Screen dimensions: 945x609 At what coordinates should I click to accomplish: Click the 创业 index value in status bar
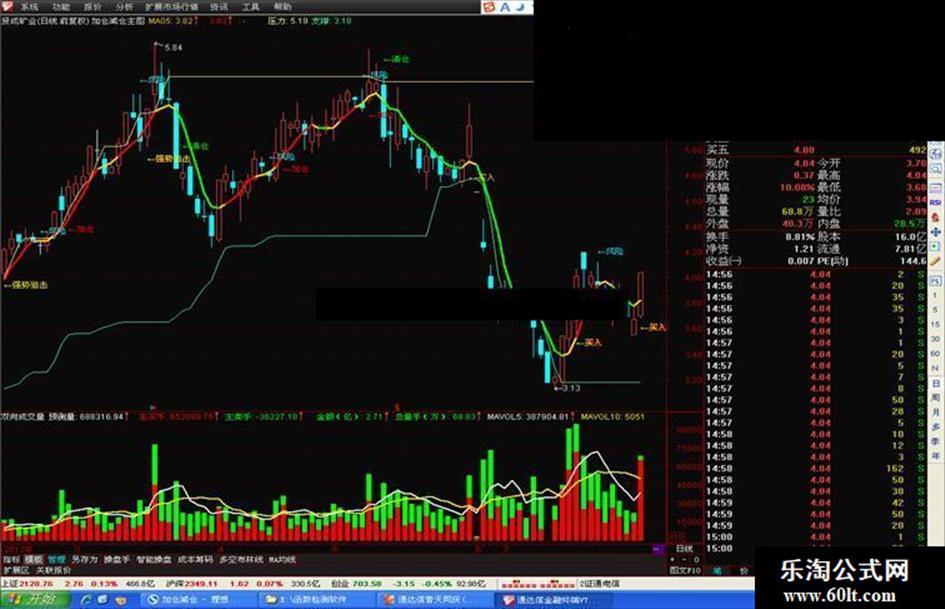tap(366, 584)
